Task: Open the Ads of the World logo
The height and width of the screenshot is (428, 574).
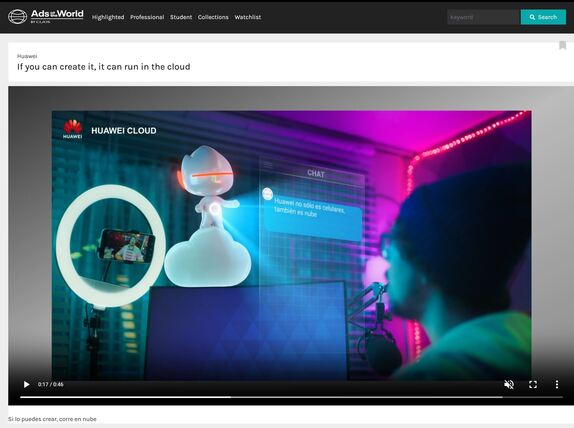Action: click(46, 16)
